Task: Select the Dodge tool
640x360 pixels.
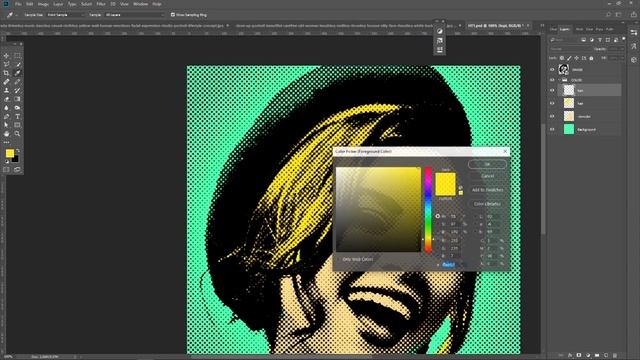Action: (x=17, y=108)
